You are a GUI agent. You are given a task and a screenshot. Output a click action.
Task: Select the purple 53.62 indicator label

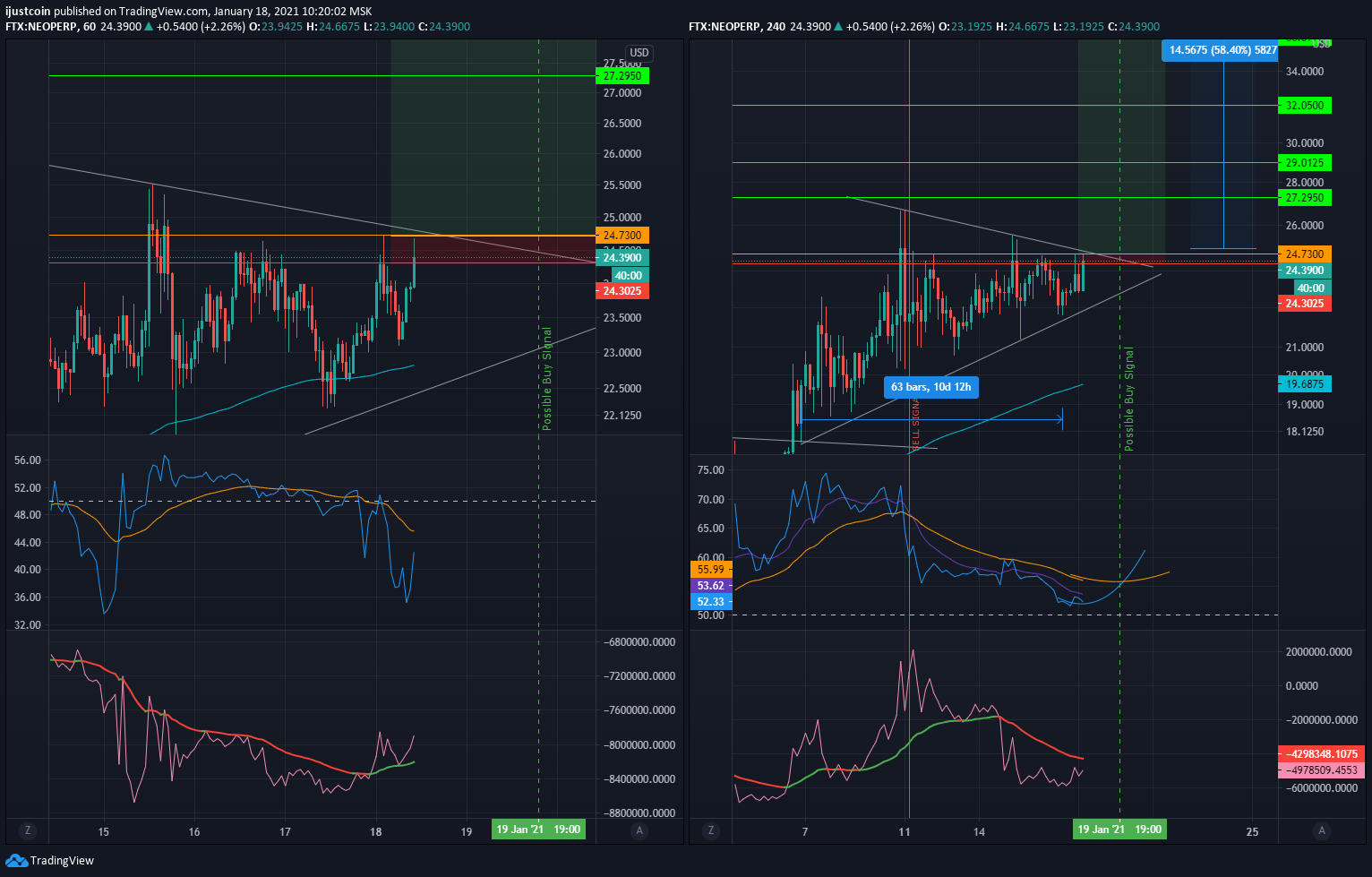click(x=711, y=586)
